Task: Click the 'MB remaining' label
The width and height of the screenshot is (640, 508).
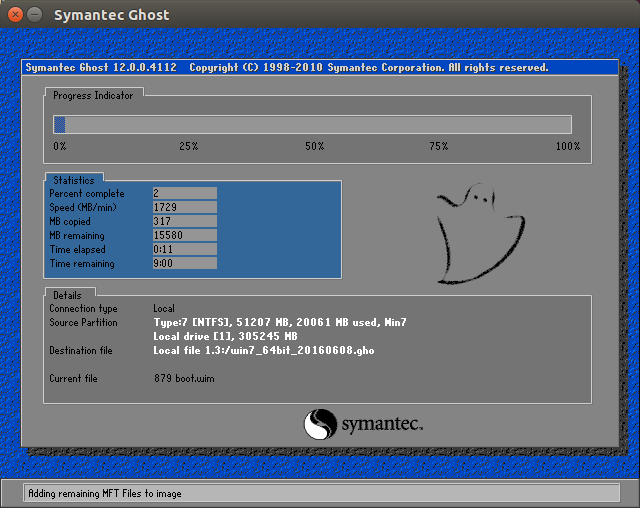Action: 77,235
